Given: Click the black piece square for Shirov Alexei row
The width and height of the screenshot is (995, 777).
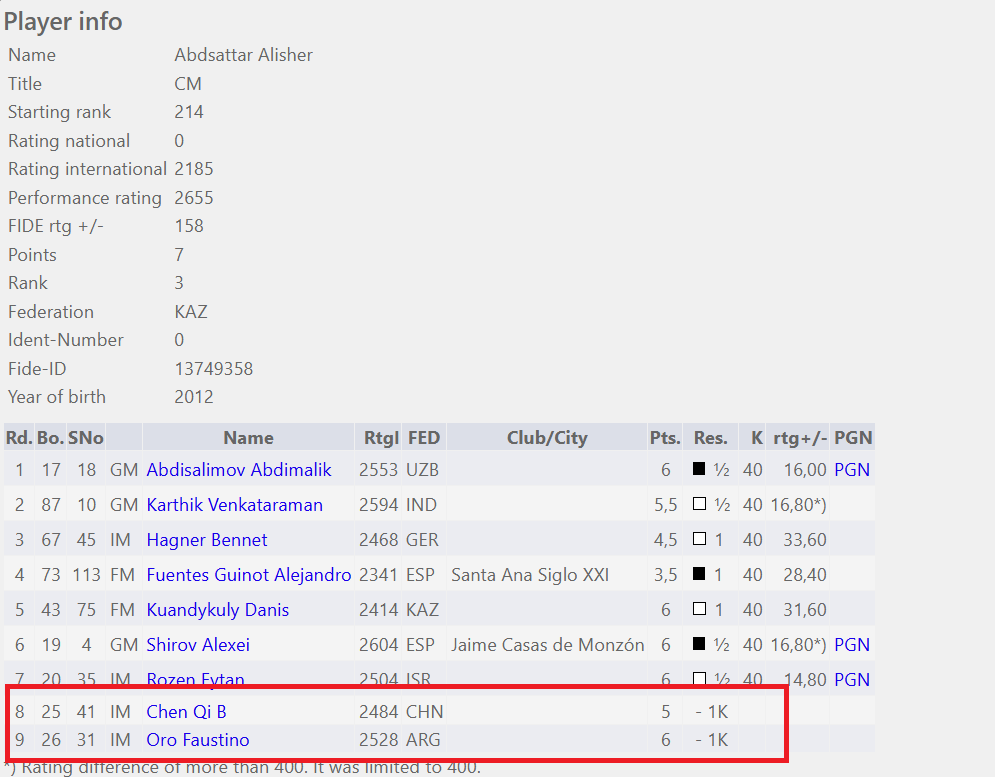Looking at the screenshot, I should pyautogui.click(x=699, y=643).
